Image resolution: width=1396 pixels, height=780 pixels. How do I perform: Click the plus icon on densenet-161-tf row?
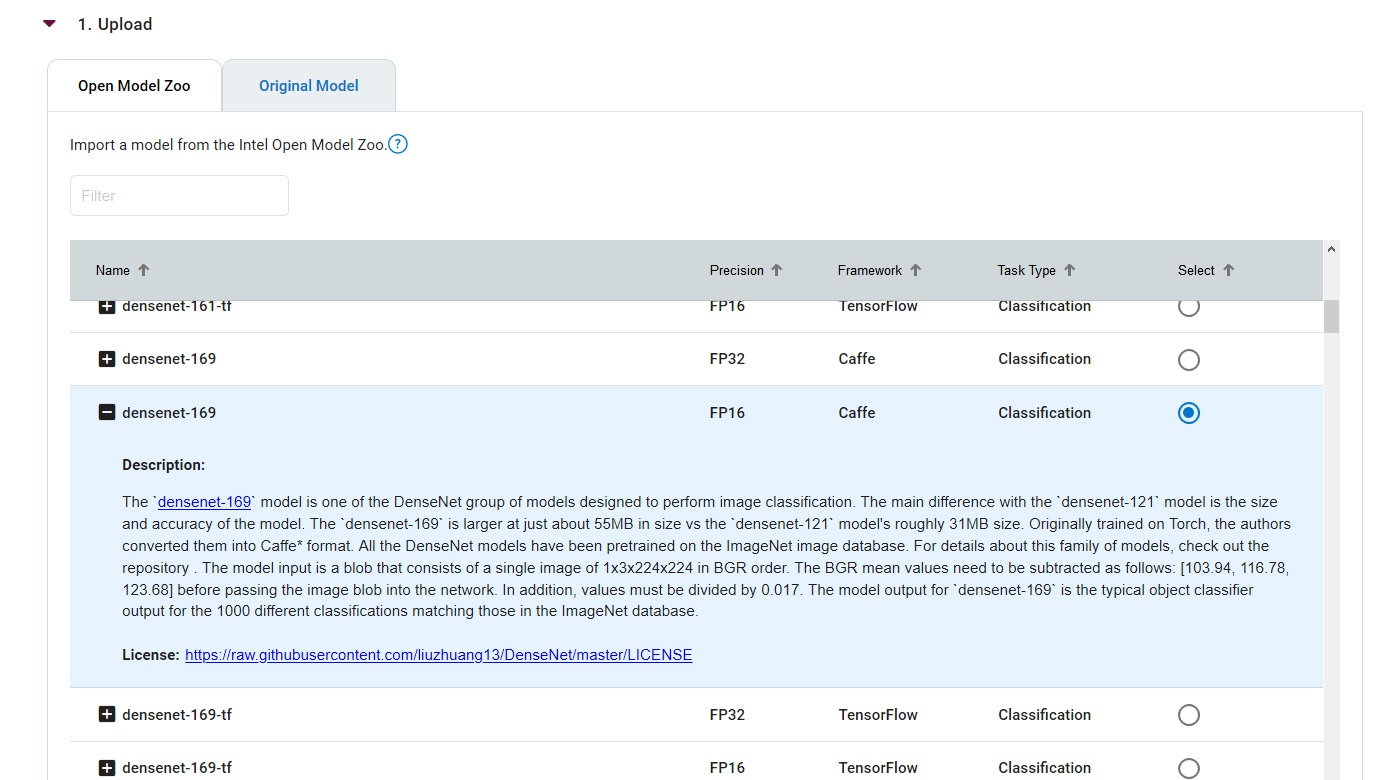(107, 306)
